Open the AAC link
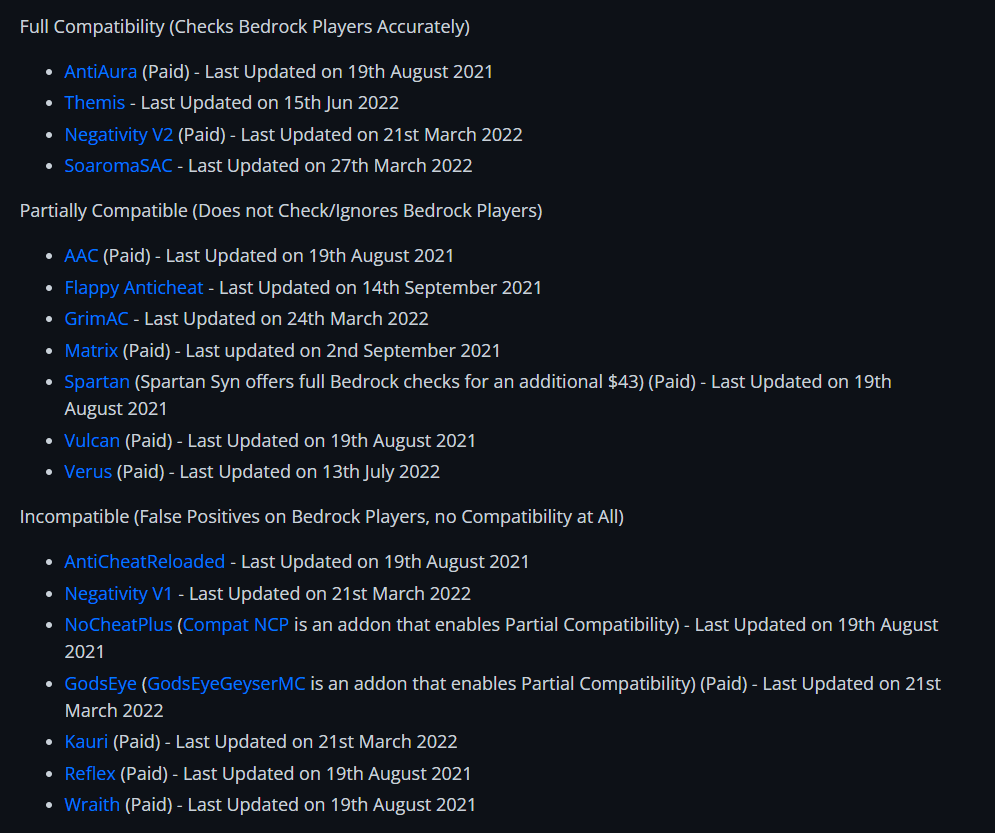 (x=81, y=255)
